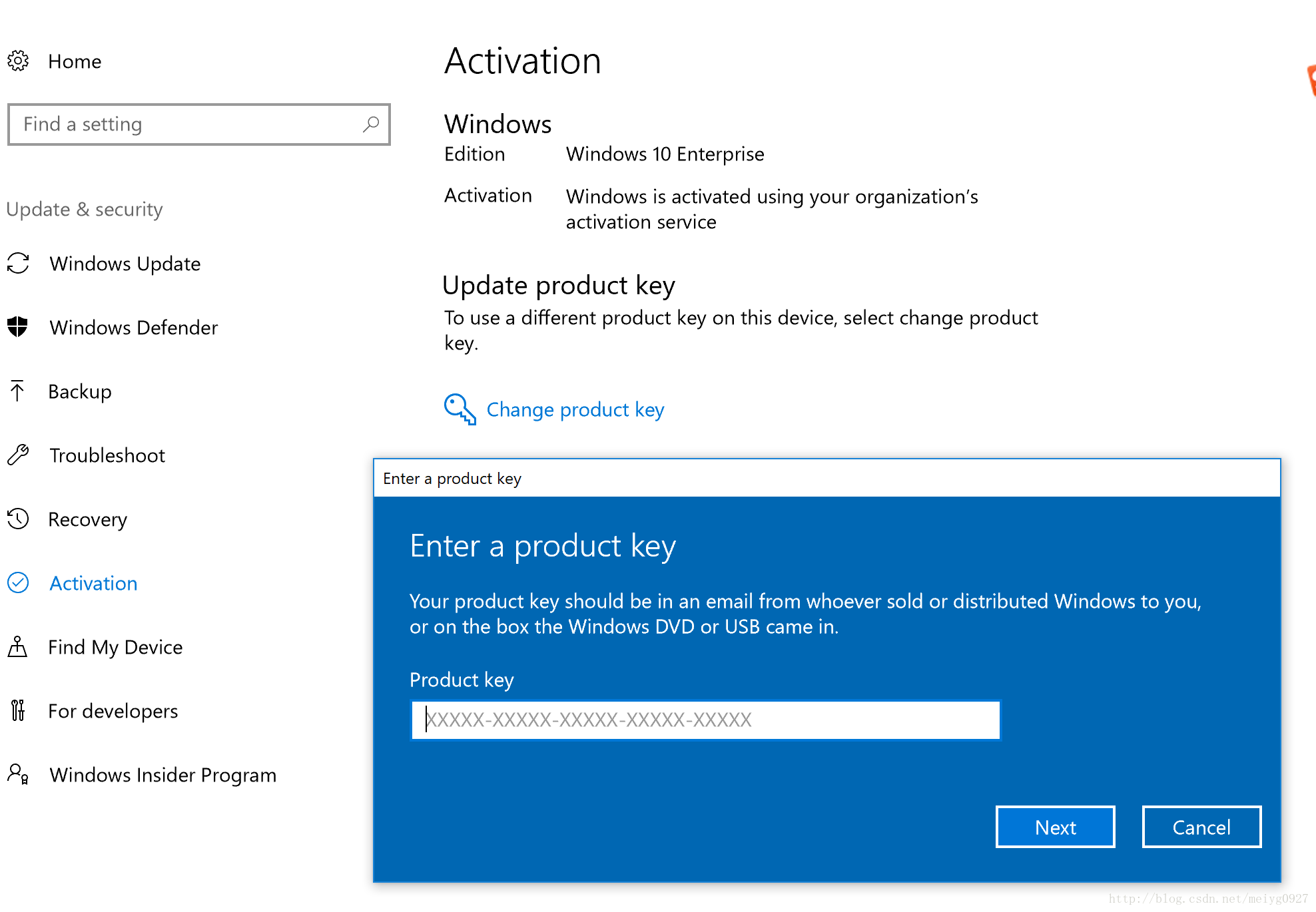Click the key icon beside Change product key
Image resolution: width=1316 pixels, height=912 pixels.
pos(460,409)
